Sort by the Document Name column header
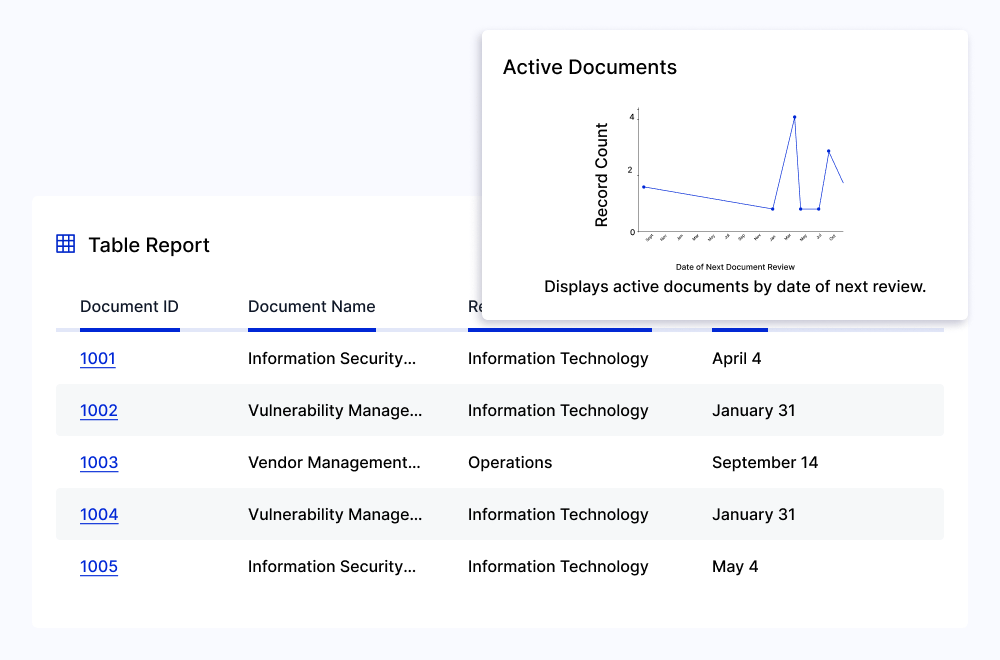1000x660 pixels. [x=311, y=307]
